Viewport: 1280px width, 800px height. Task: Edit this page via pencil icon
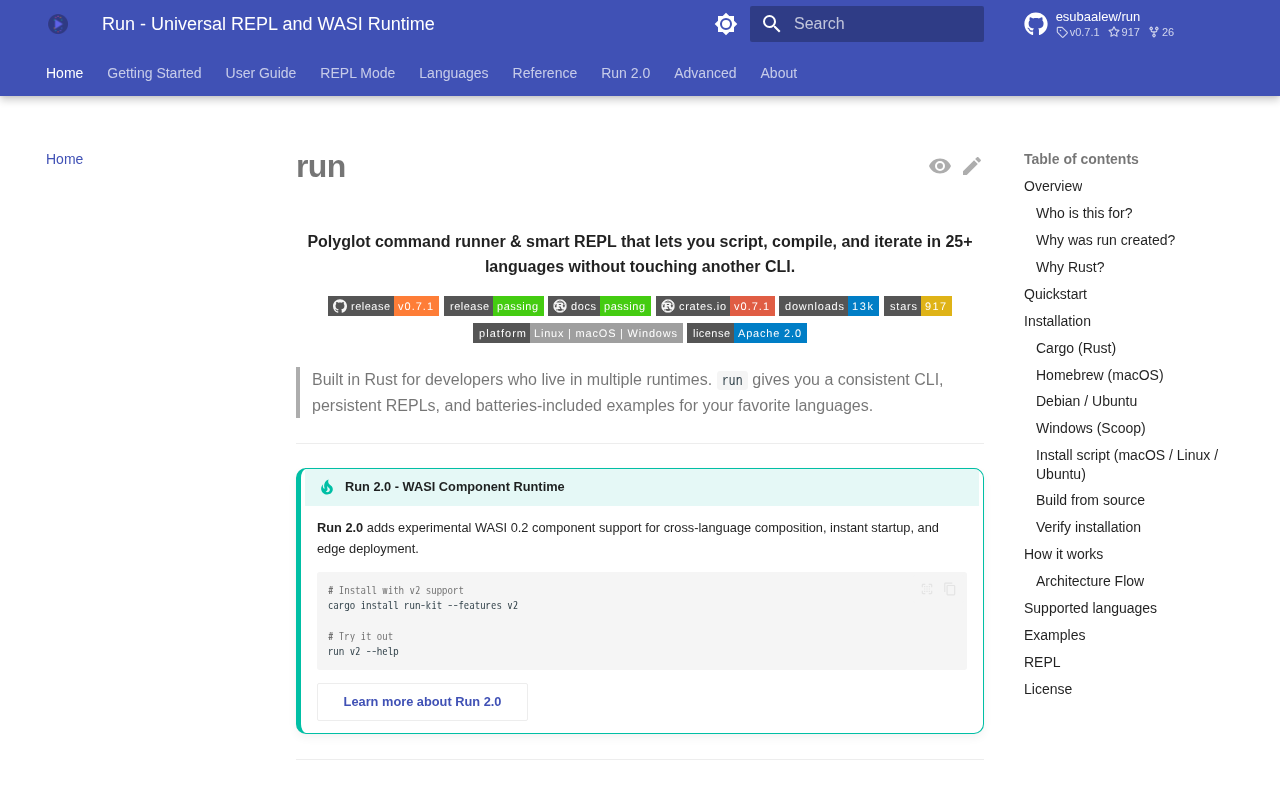coord(972,166)
